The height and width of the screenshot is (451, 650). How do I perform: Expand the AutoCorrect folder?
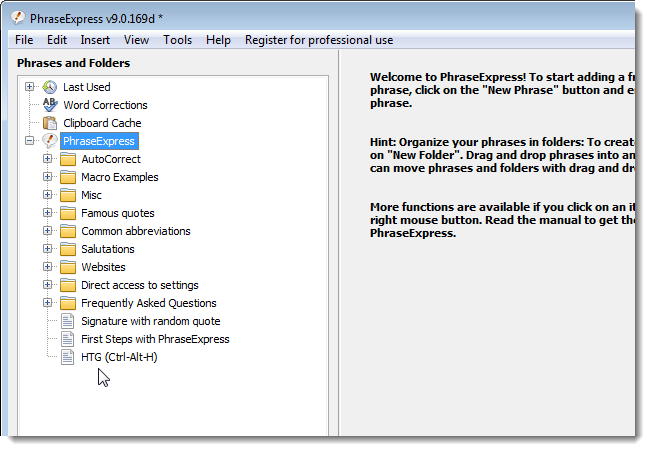pos(48,159)
